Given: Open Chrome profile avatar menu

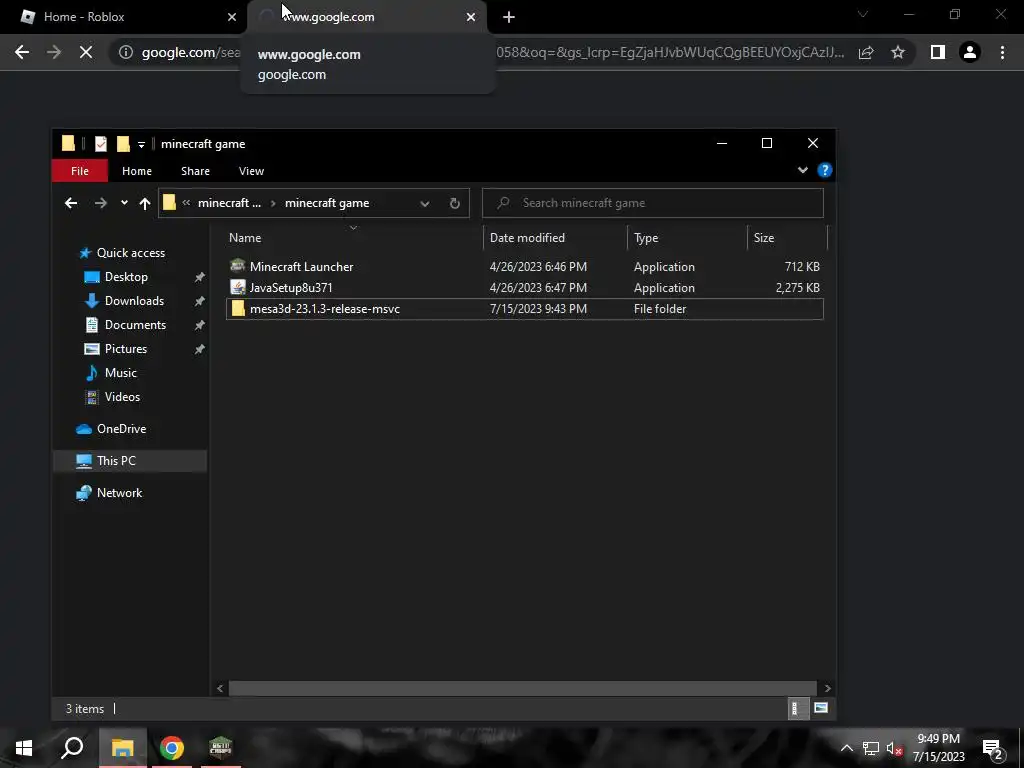Looking at the screenshot, I should click(x=970, y=52).
